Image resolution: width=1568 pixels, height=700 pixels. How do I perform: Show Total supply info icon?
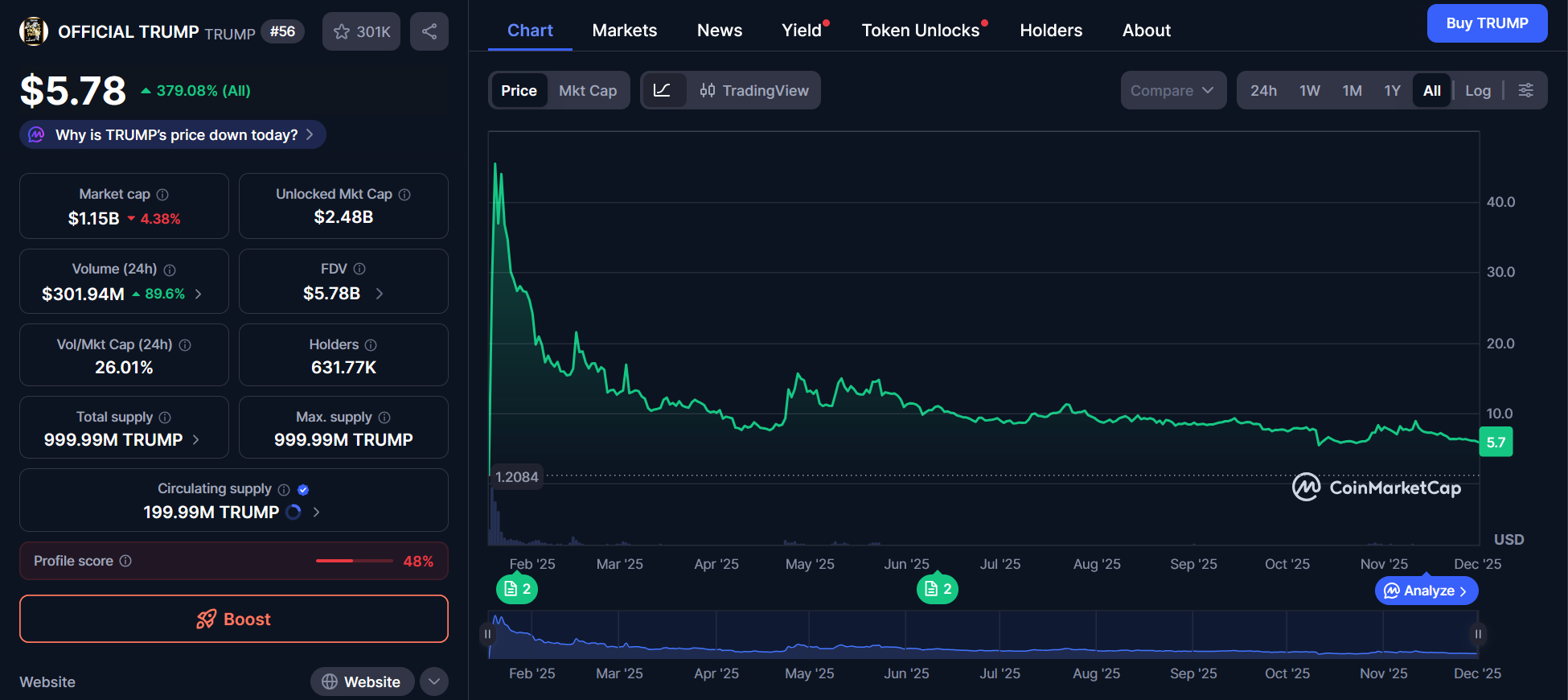pos(165,418)
